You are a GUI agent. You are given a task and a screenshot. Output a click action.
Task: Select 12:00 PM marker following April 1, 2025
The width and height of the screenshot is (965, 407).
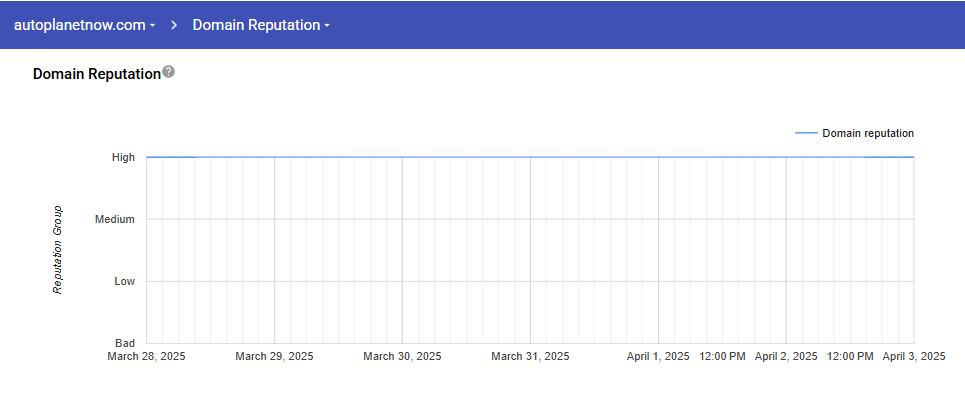click(722, 356)
